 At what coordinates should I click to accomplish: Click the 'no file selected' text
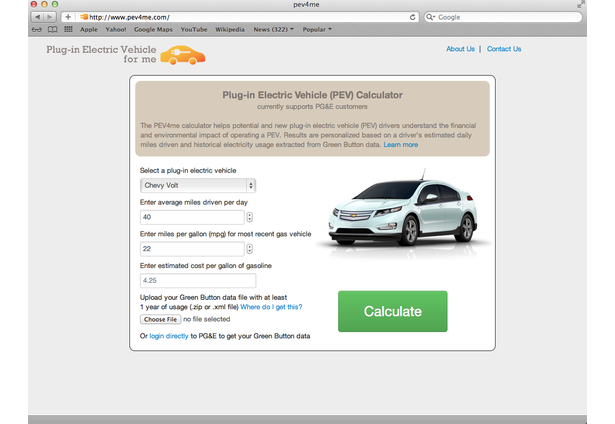[x=207, y=319]
